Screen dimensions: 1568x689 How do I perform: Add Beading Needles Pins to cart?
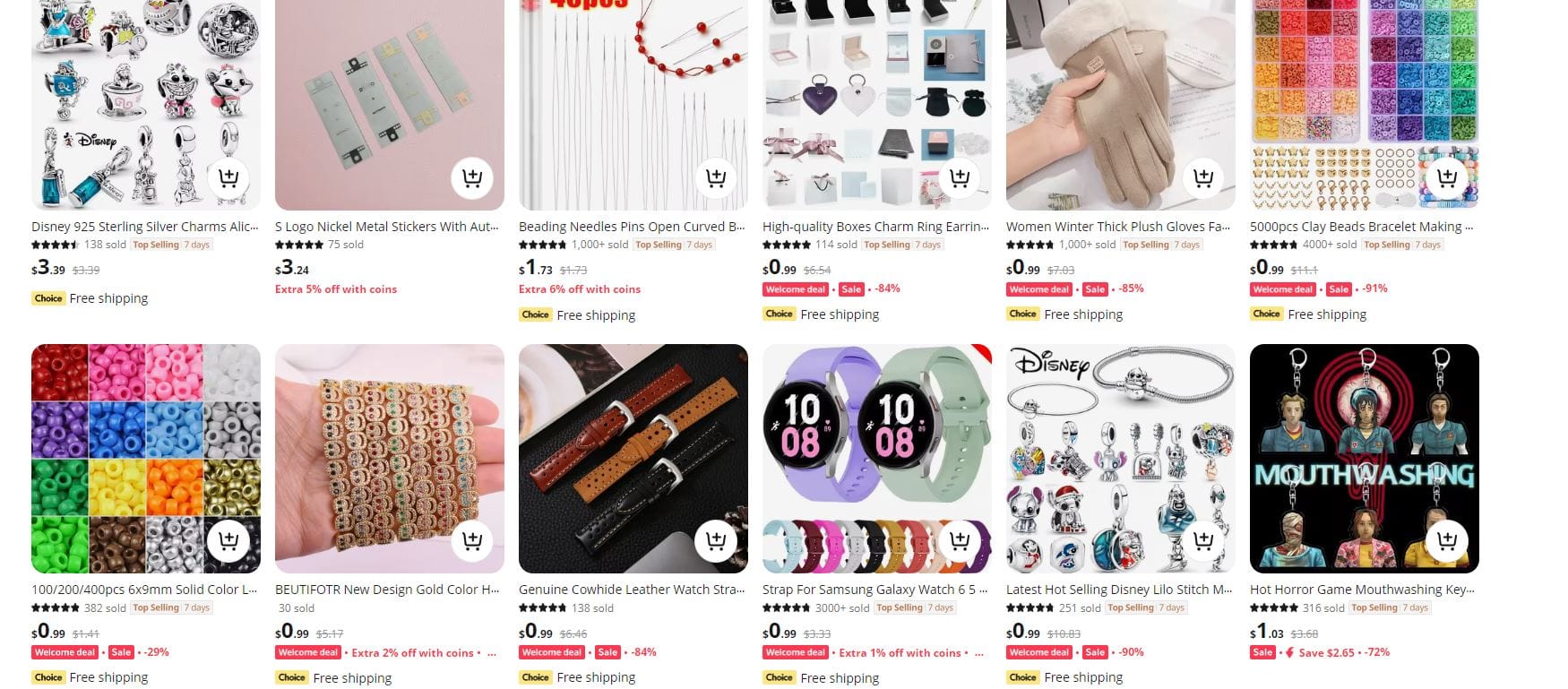click(x=716, y=177)
